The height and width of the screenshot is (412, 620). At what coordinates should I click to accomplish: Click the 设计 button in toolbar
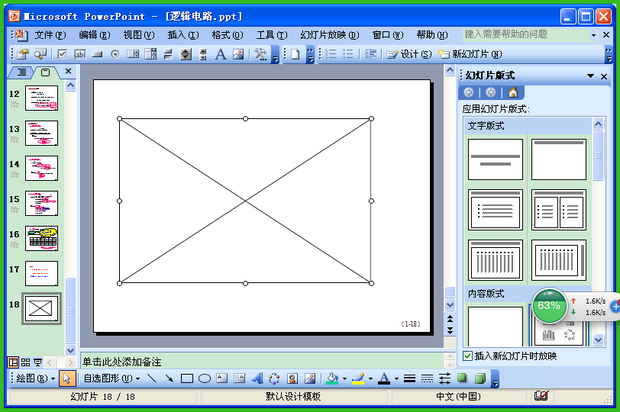coord(410,54)
